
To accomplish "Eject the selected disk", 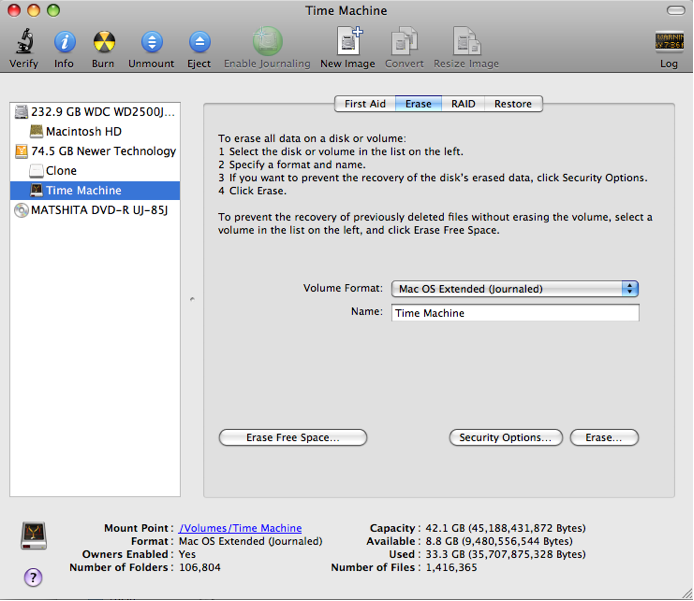I will tap(199, 43).
